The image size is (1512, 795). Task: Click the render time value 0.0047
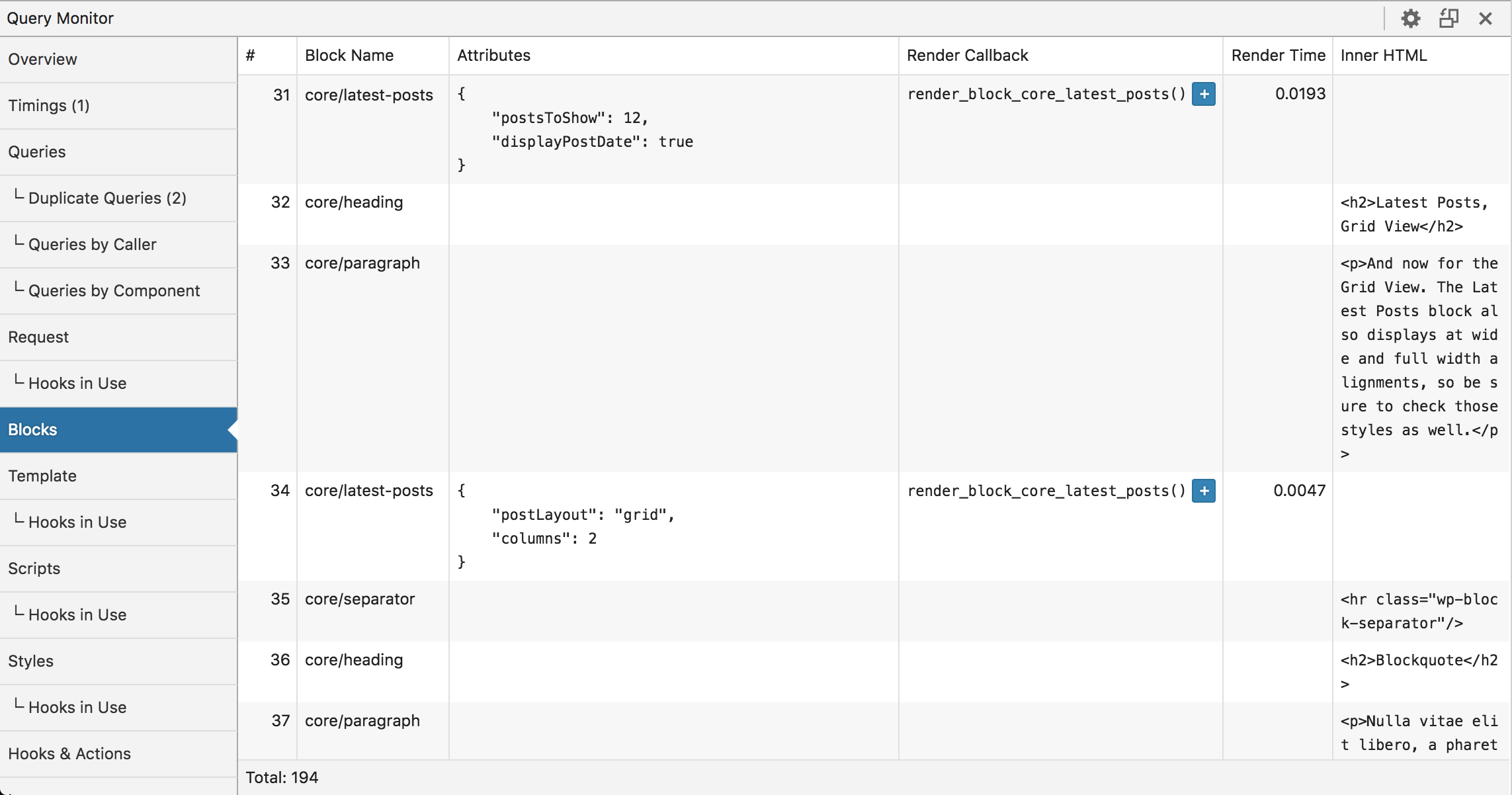(x=1300, y=491)
